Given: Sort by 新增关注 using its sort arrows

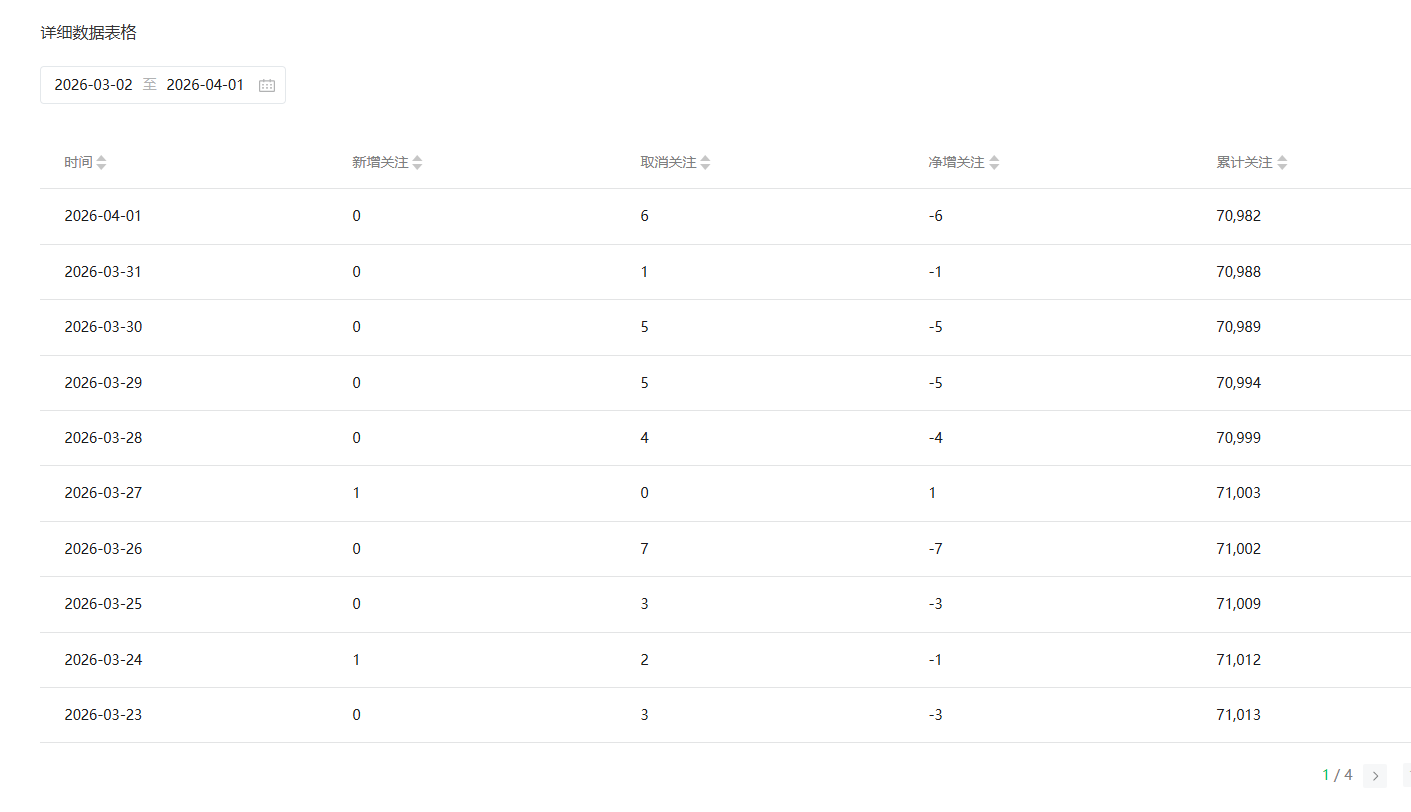Looking at the screenshot, I should 417,163.
